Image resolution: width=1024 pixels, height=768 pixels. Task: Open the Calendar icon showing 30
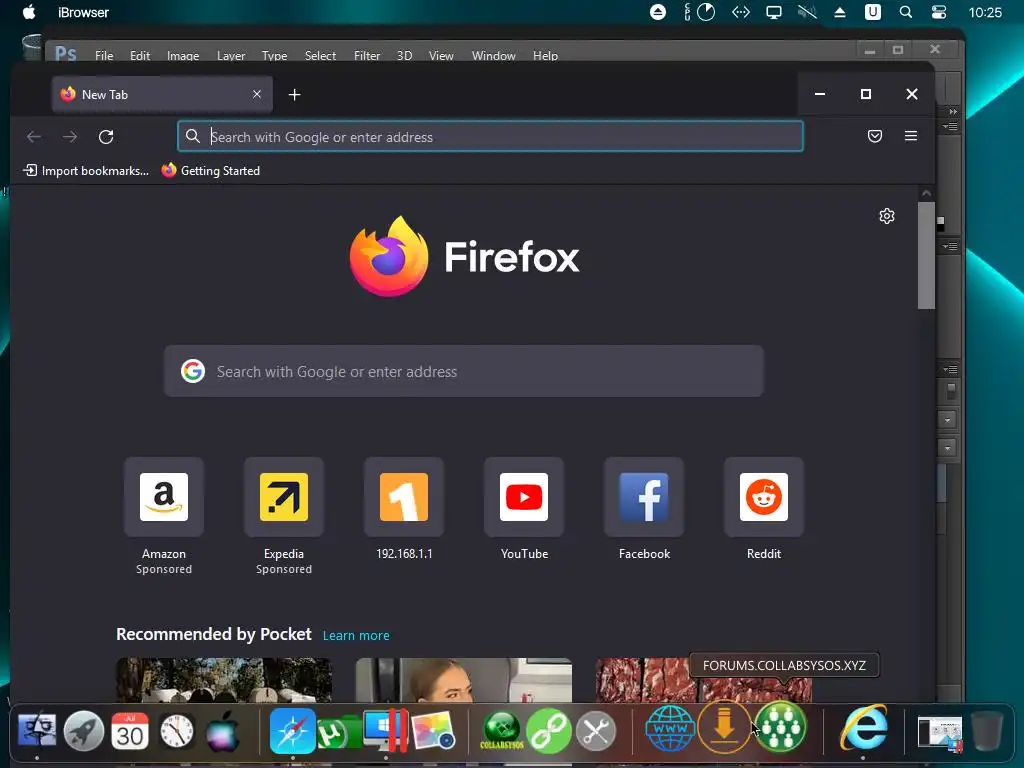[x=130, y=731]
